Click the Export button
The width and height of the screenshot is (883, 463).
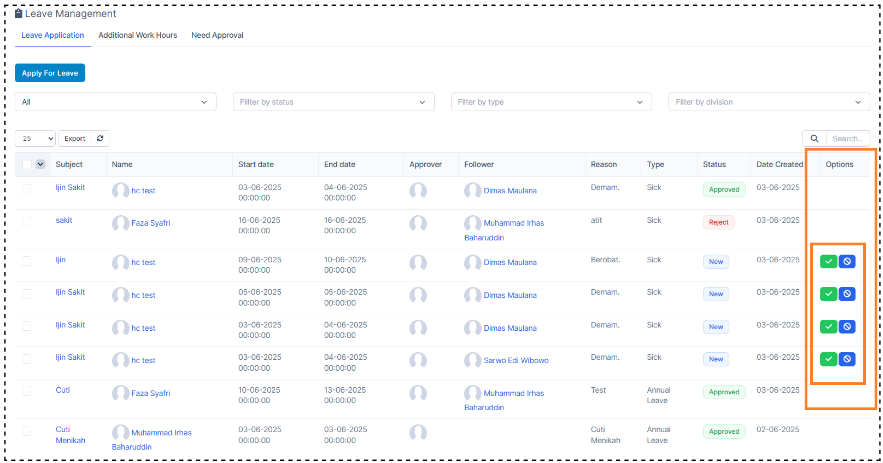(x=76, y=139)
